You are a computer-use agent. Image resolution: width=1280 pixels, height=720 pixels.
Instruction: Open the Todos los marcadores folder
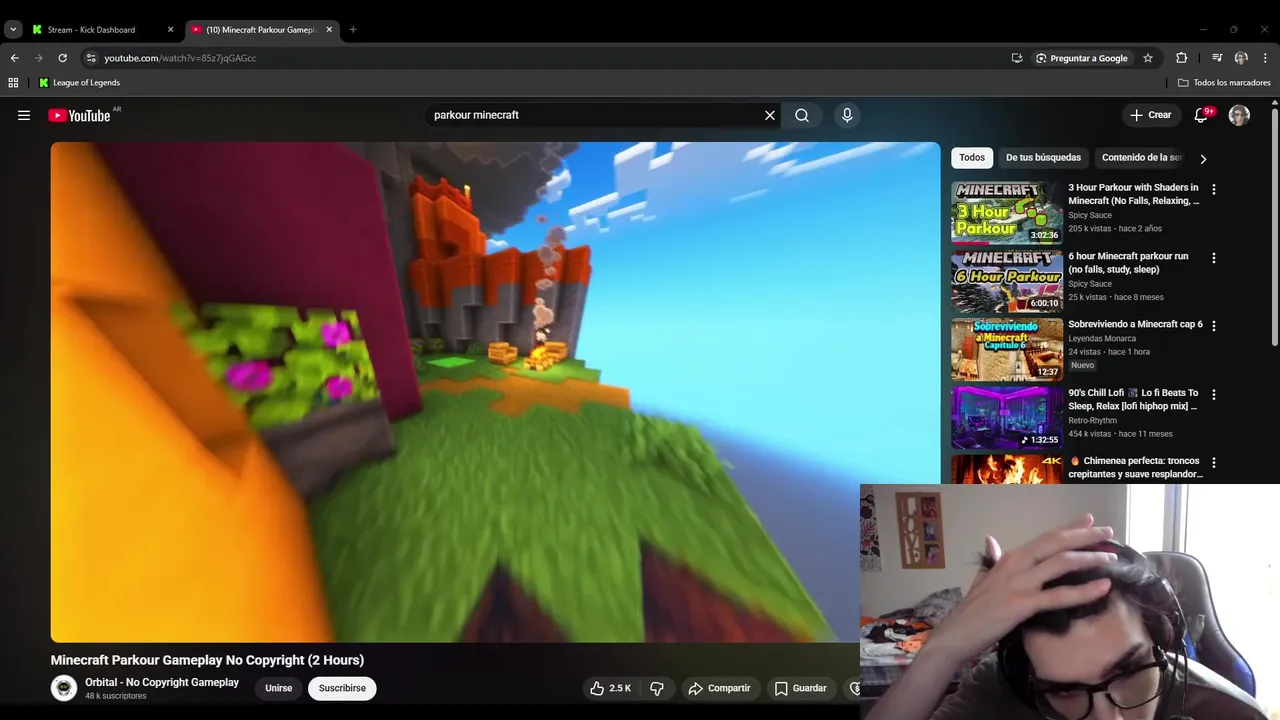(1224, 83)
